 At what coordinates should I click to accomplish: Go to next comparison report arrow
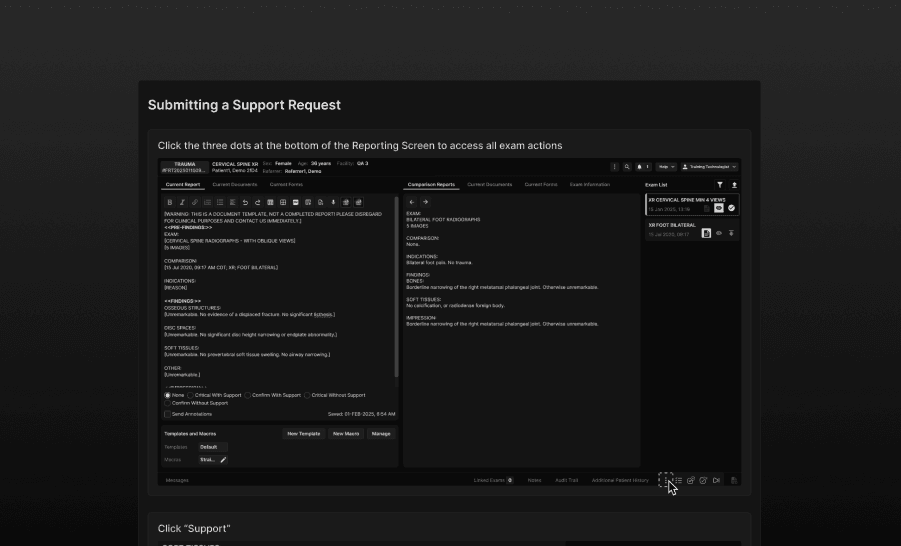[425, 202]
